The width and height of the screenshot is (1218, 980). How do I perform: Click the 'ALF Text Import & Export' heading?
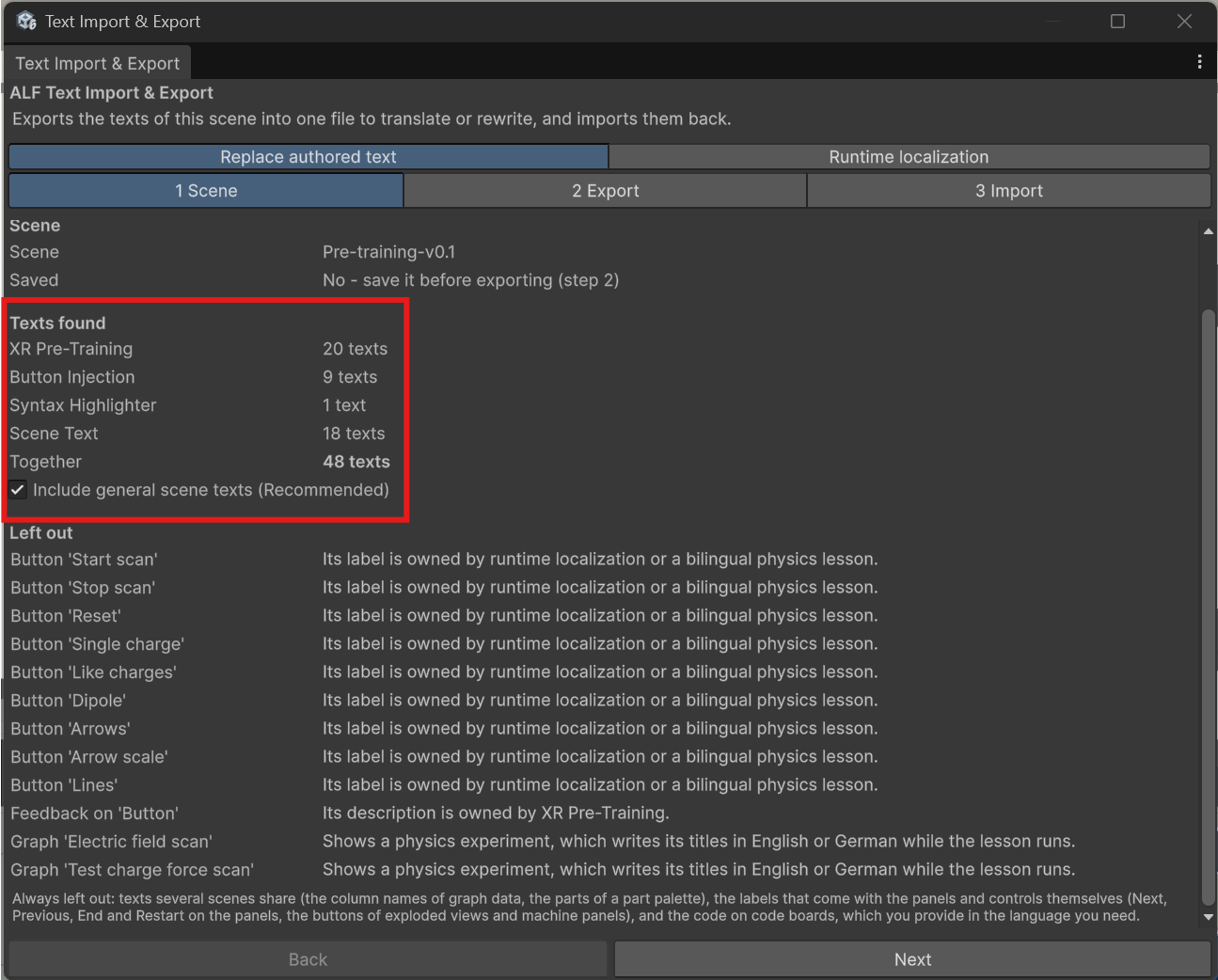coord(111,92)
